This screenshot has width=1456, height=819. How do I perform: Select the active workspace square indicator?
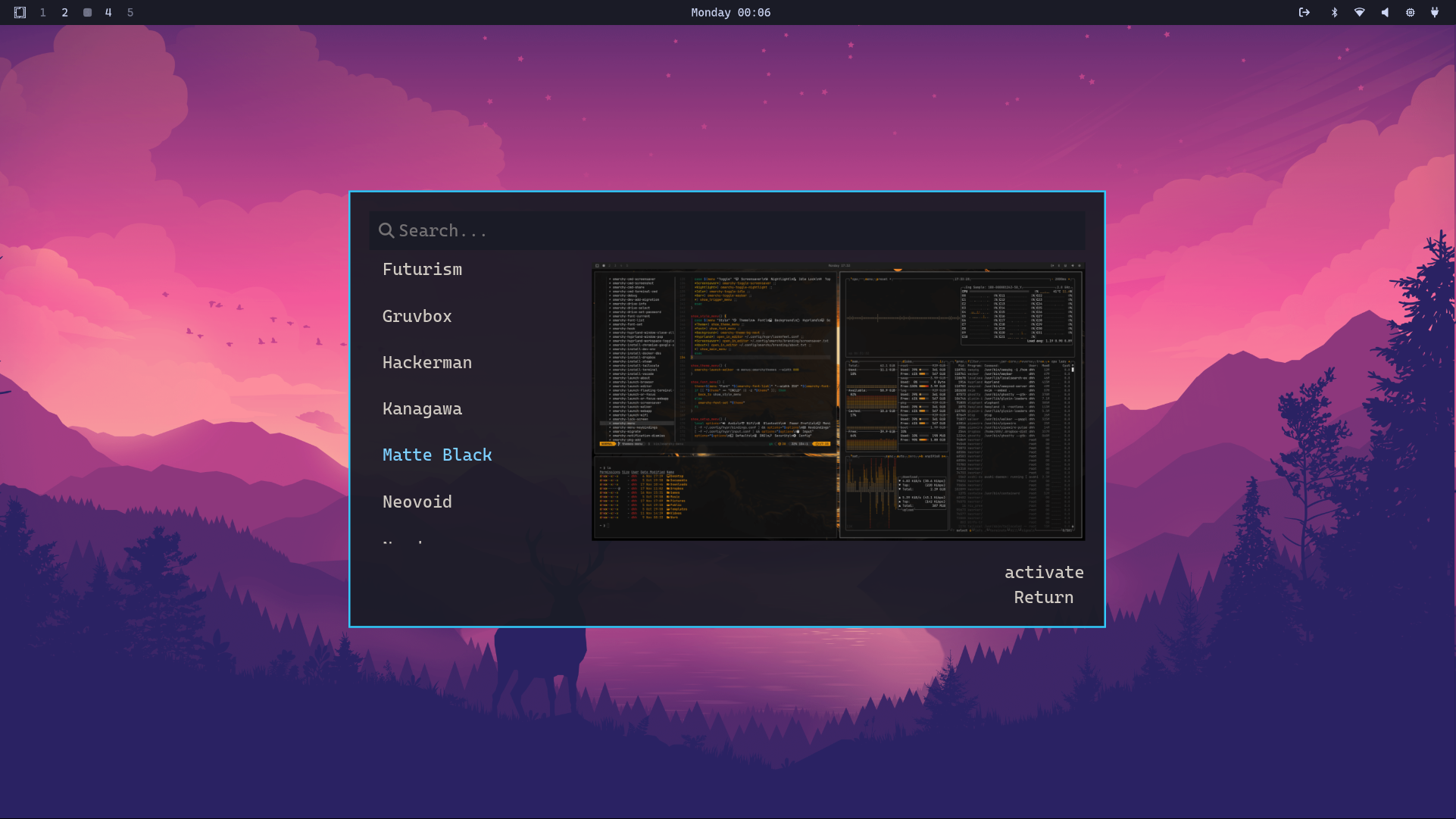click(87, 12)
